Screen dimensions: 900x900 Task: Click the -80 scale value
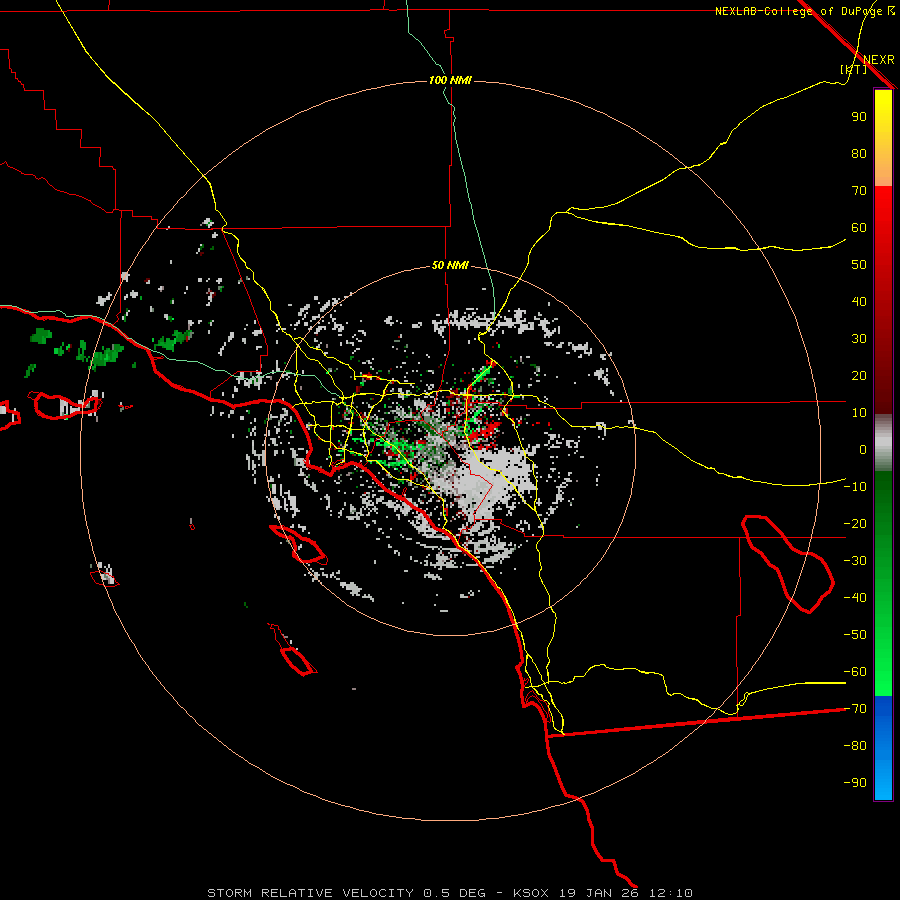855,746
